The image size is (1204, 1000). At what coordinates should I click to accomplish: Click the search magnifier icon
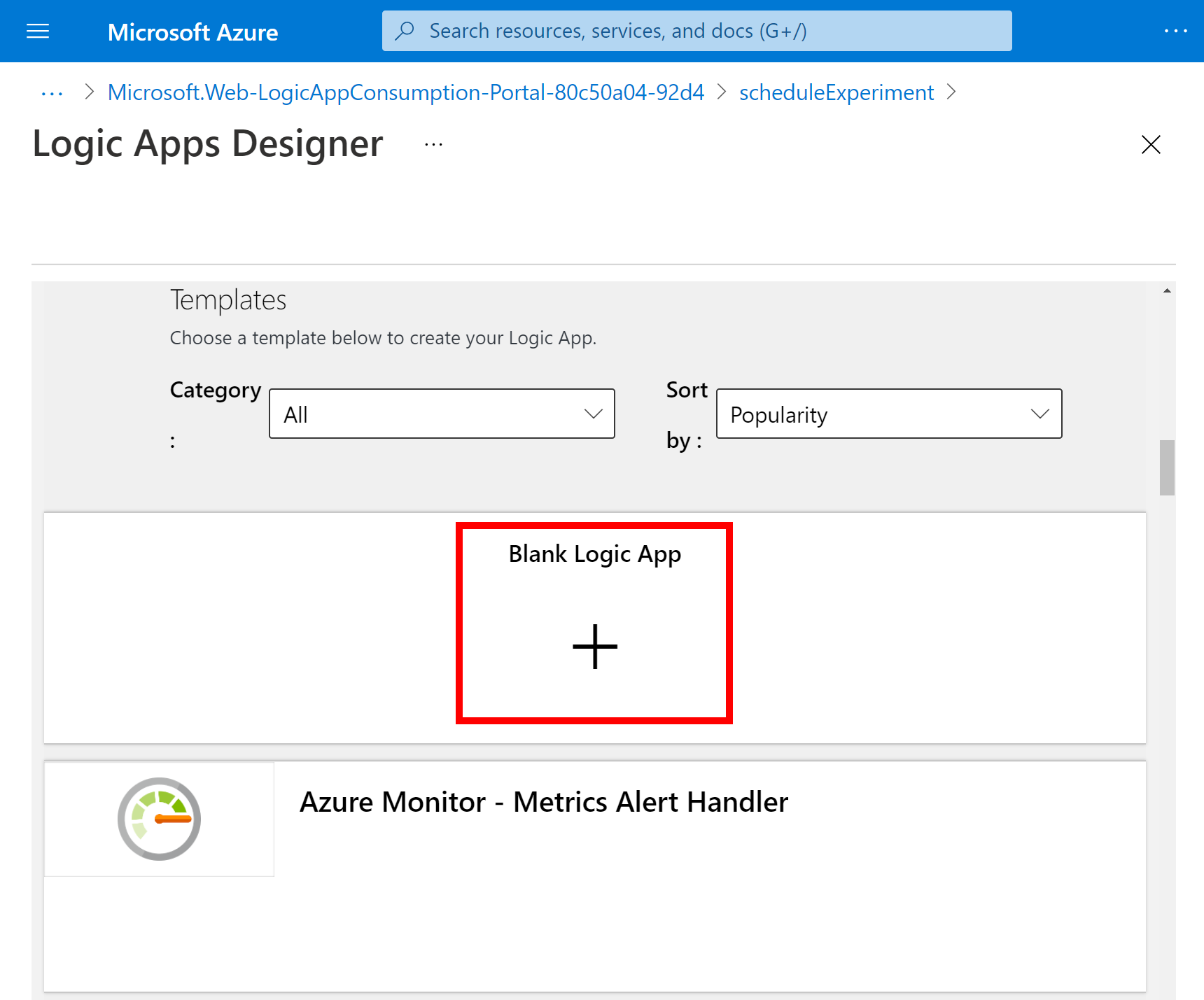[406, 30]
